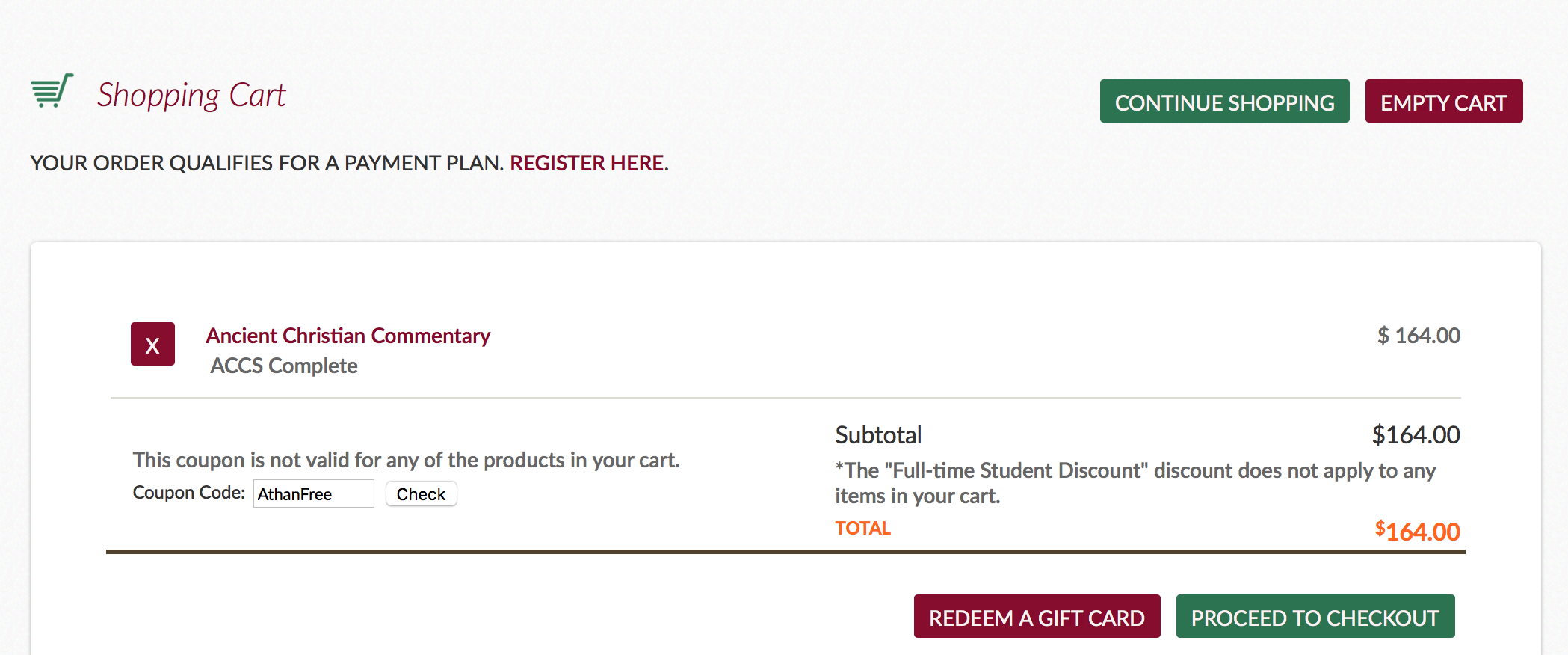Image resolution: width=1568 pixels, height=655 pixels.
Task: Click the orange total amount $164.00
Action: coord(1417,531)
